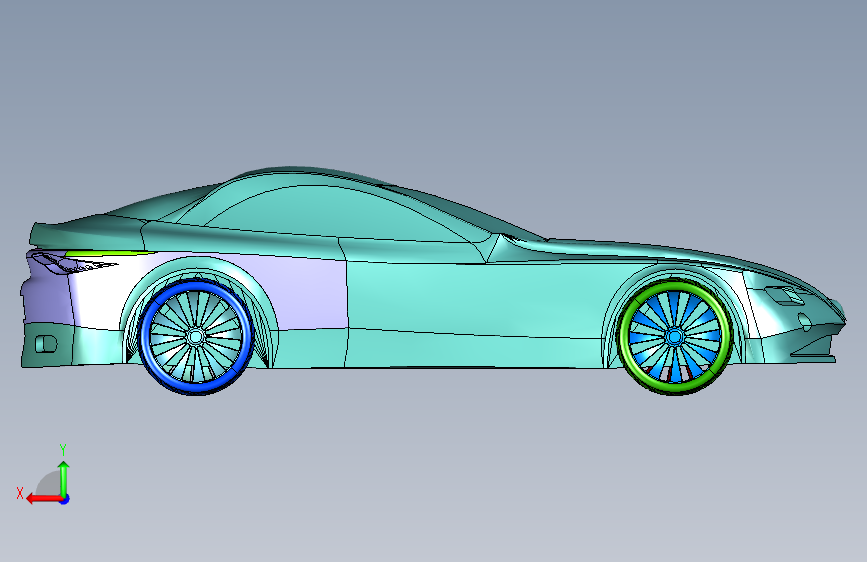Image resolution: width=867 pixels, height=562 pixels.
Task: Click the blue Z axis origin dot
Action: (x=65, y=499)
